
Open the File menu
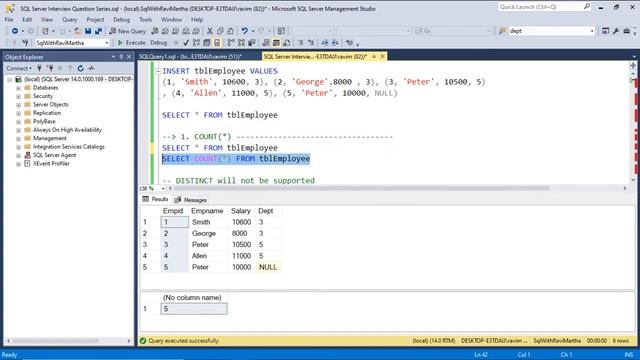pos(9,20)
